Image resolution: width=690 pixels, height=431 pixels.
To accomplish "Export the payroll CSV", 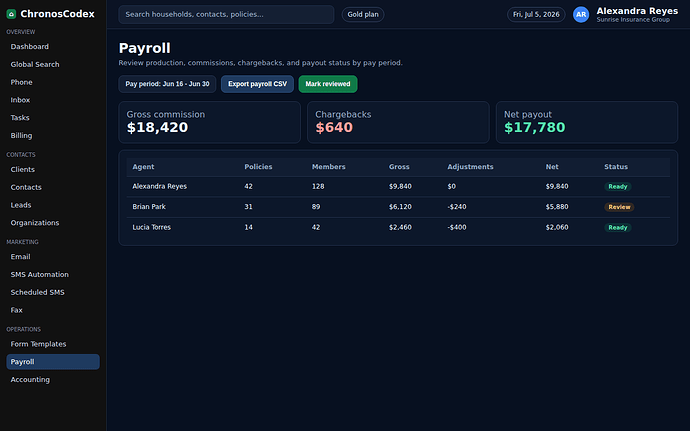I will coord(257,84).
